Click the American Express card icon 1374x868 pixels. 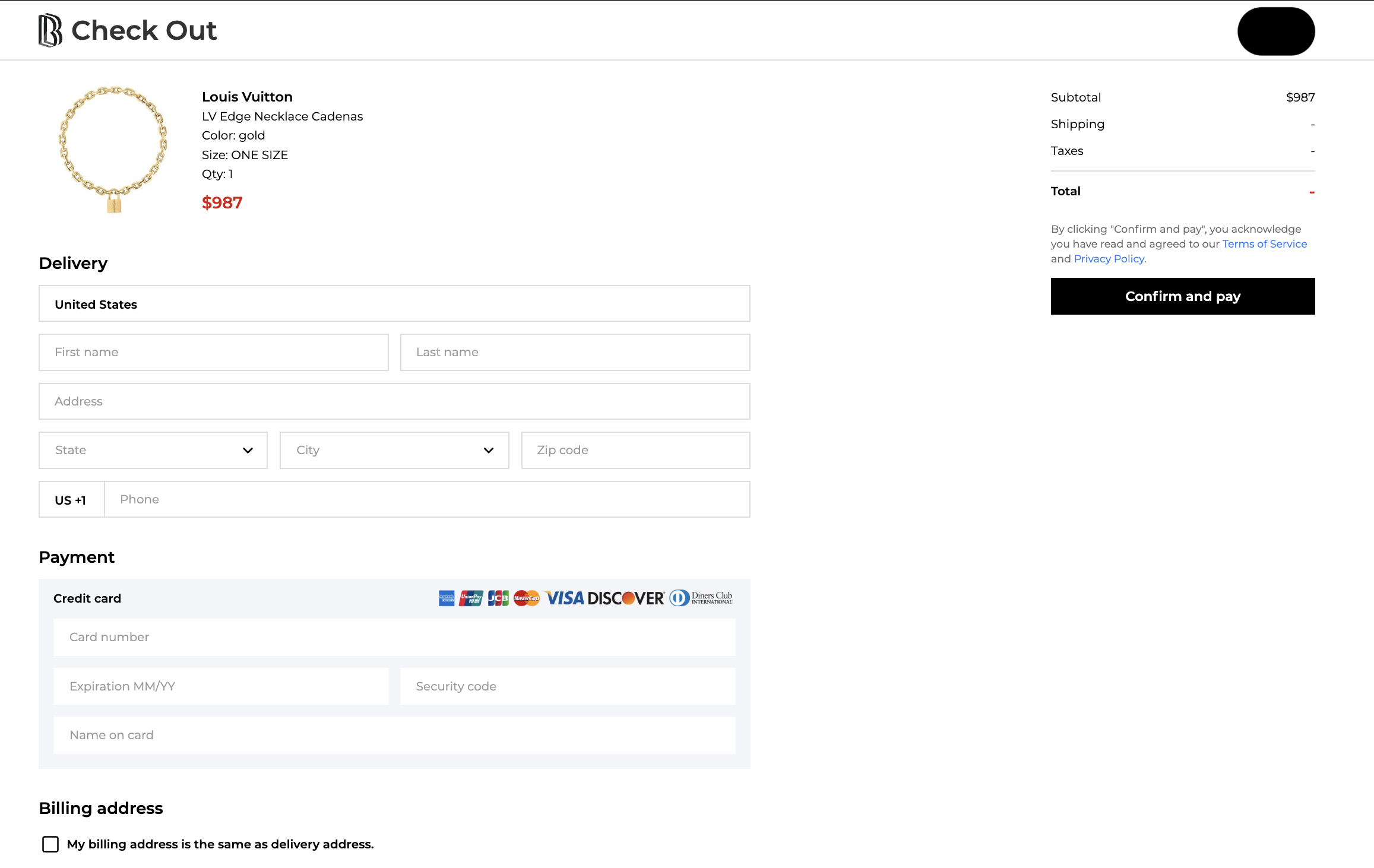pos(447,598)
